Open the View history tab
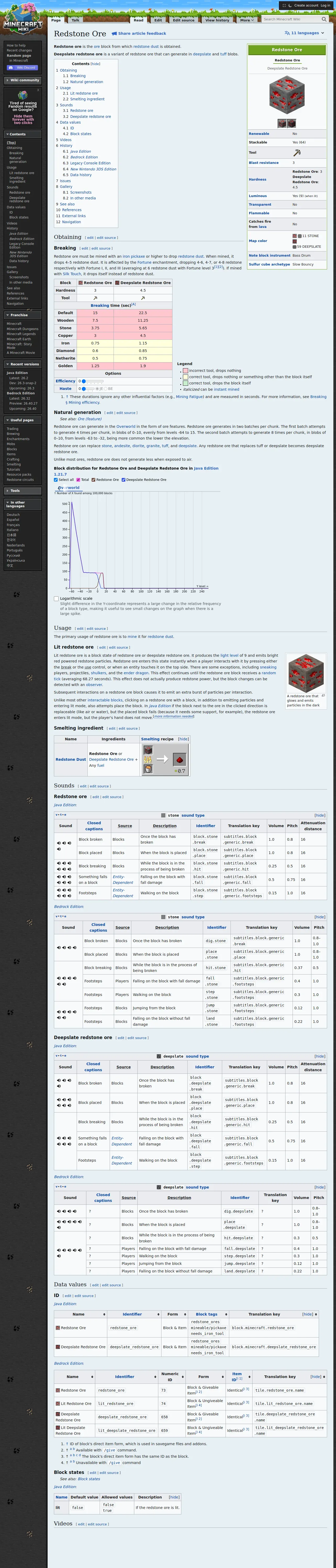336x1568 pixels. point(217,20)
